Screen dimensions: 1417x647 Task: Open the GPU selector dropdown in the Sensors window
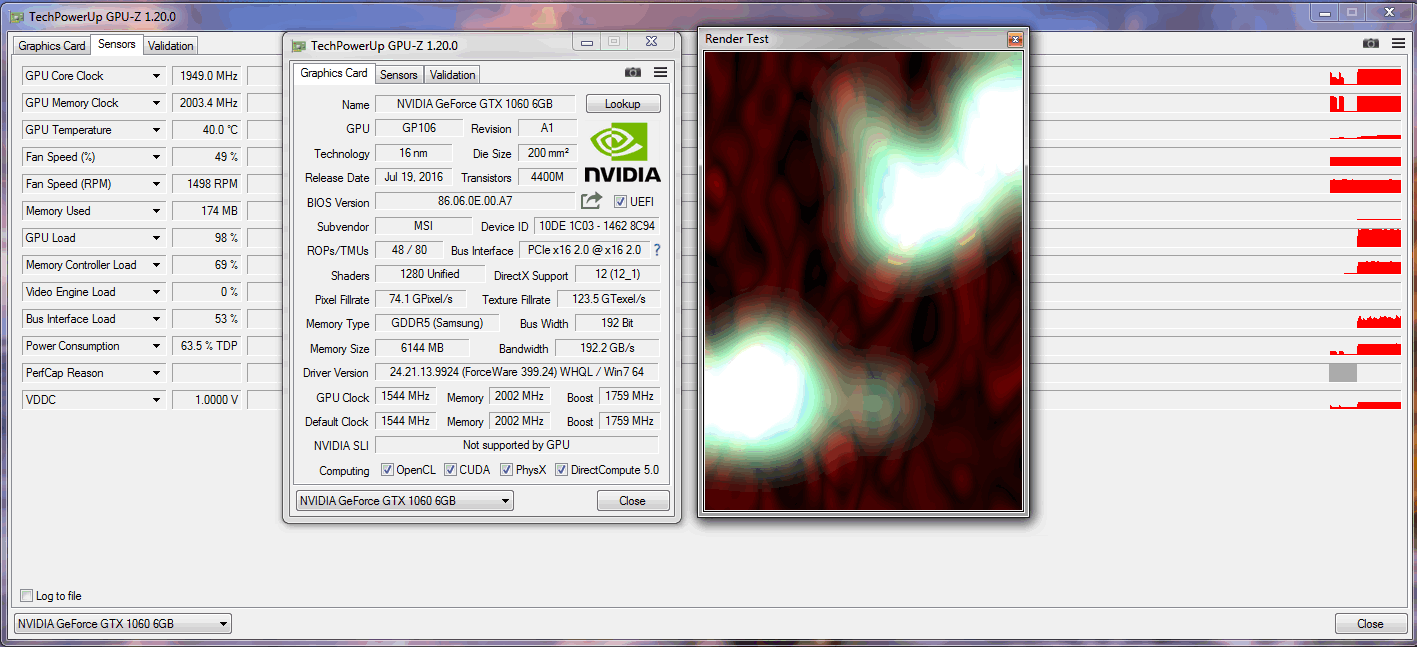122,624
